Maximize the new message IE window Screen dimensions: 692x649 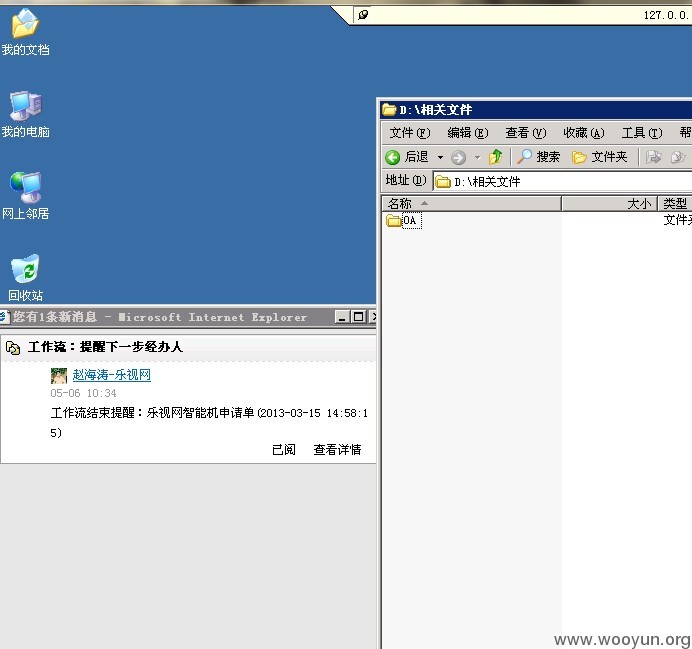359,317
